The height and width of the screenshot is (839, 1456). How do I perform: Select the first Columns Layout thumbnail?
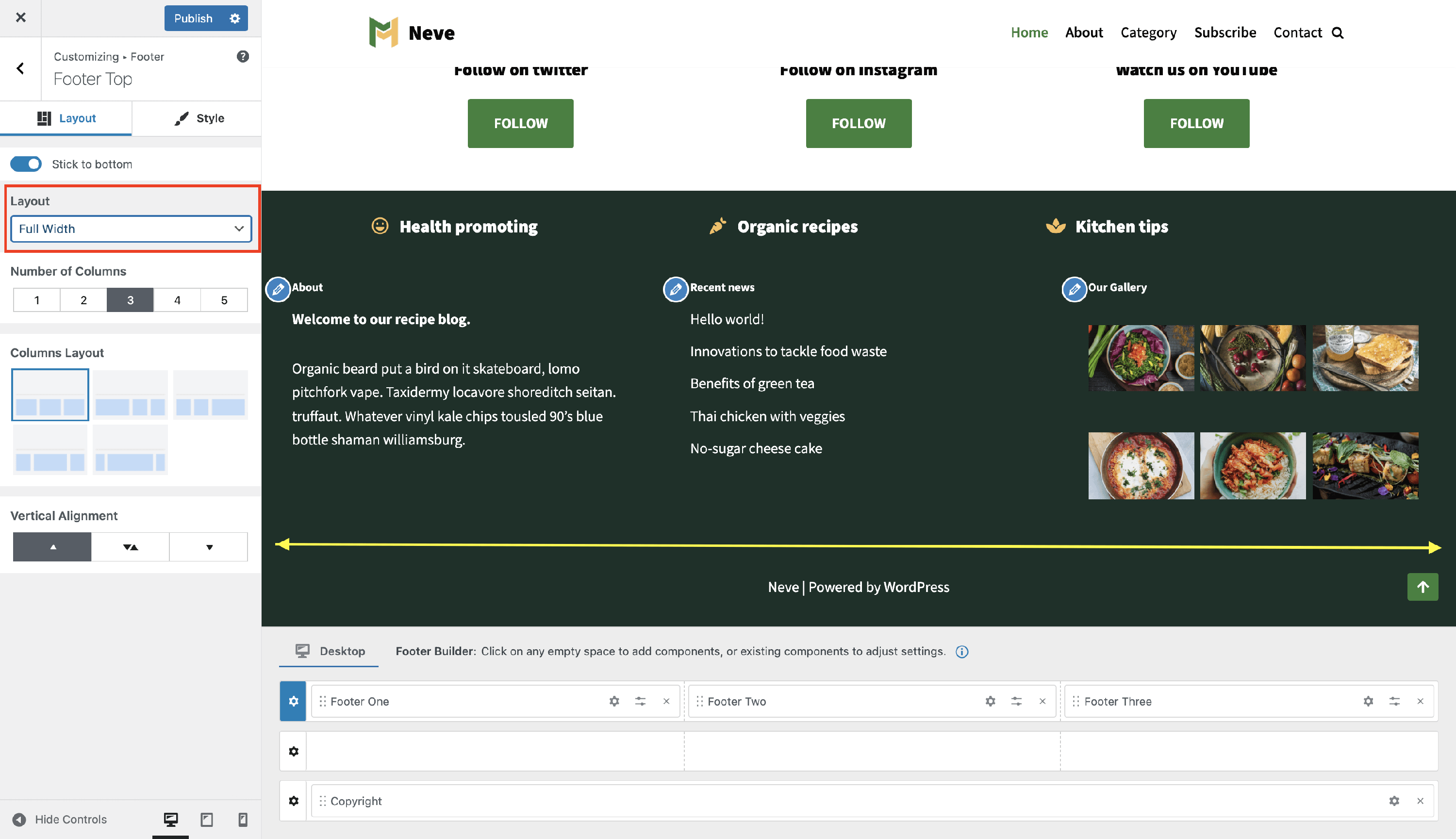(x=50, y=395)
